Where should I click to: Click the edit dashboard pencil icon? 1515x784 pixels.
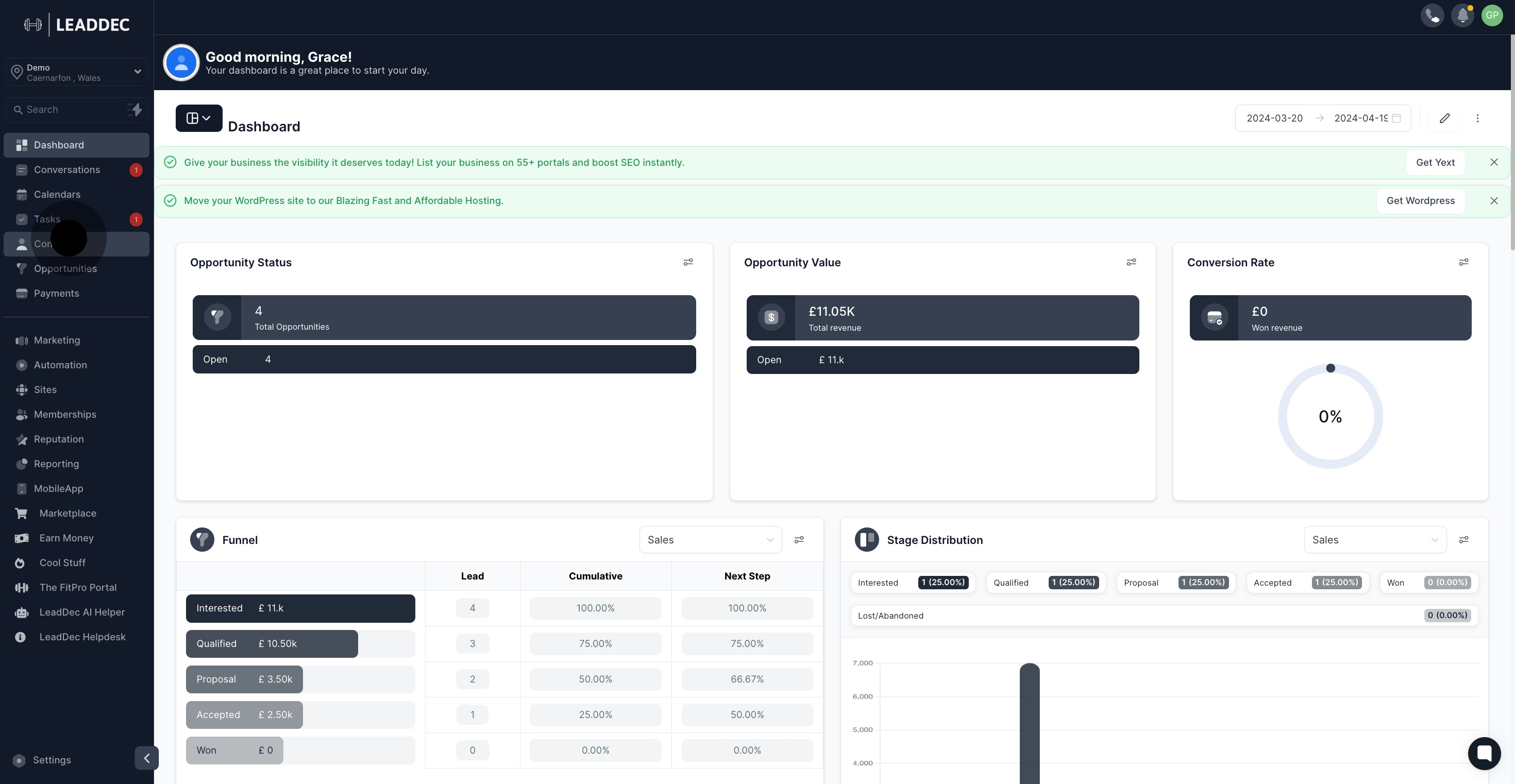1444,118
